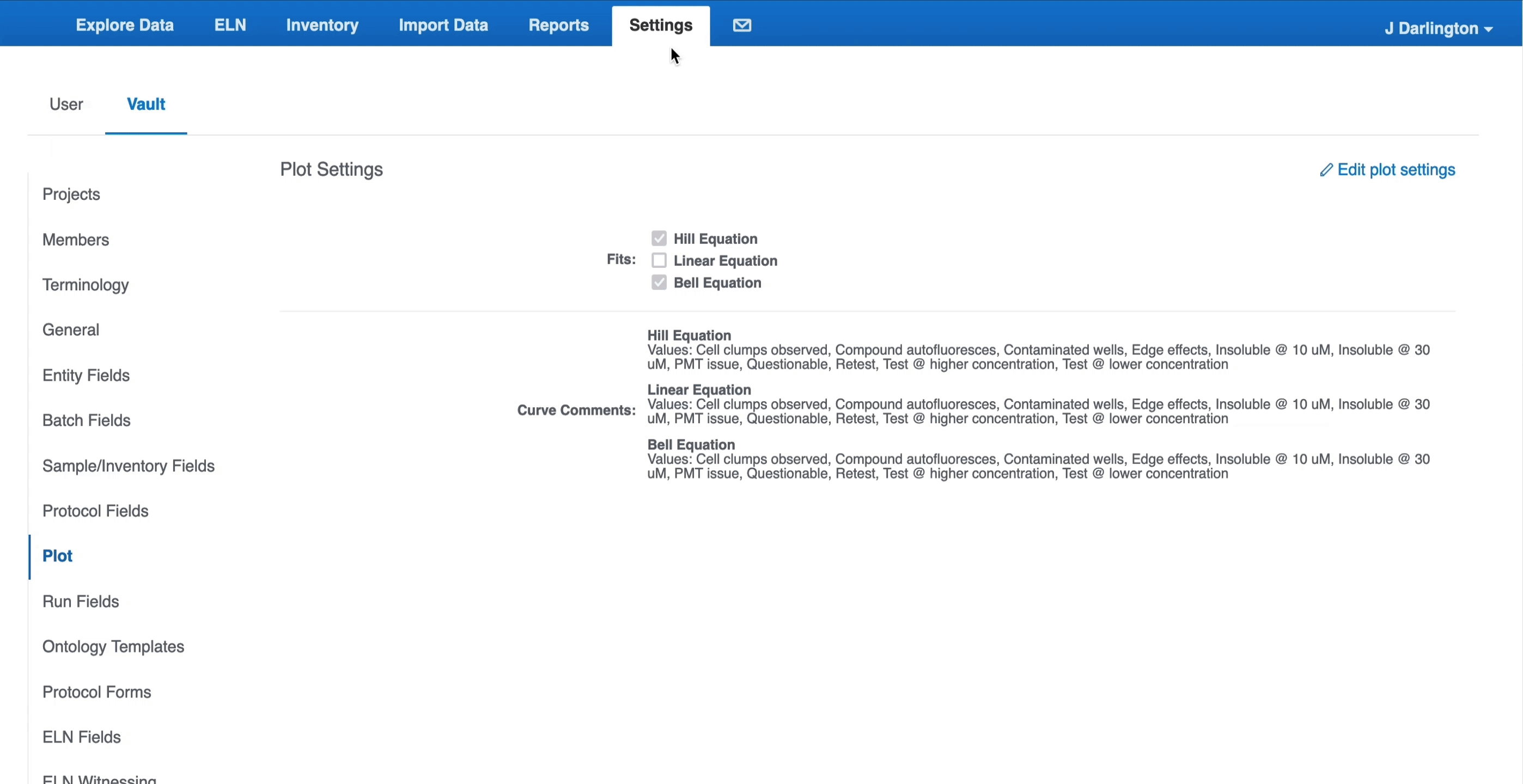Navigate to Ontology Templates settings
The height and width of the screenshot is (784, 1523).
[x=113, y=646]
